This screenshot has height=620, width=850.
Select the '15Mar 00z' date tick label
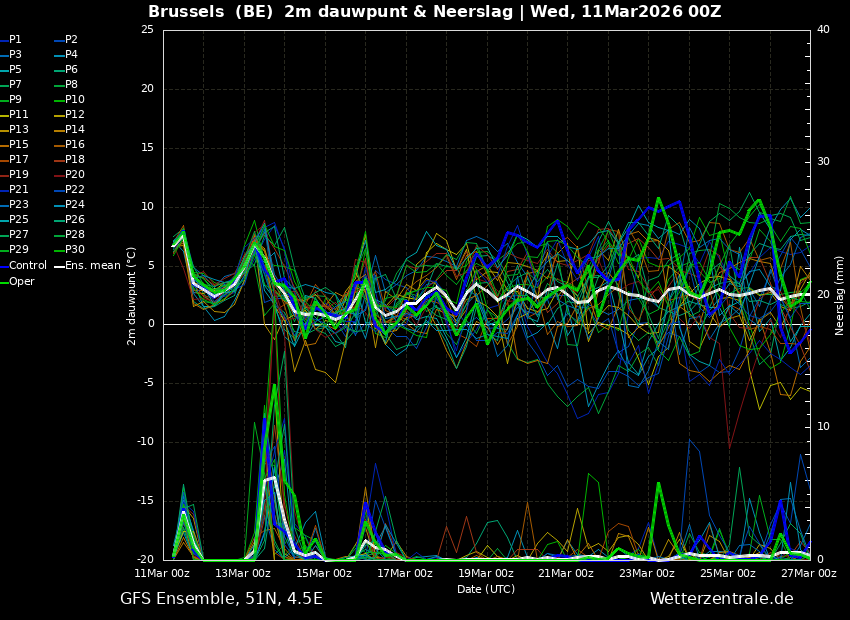324,573
